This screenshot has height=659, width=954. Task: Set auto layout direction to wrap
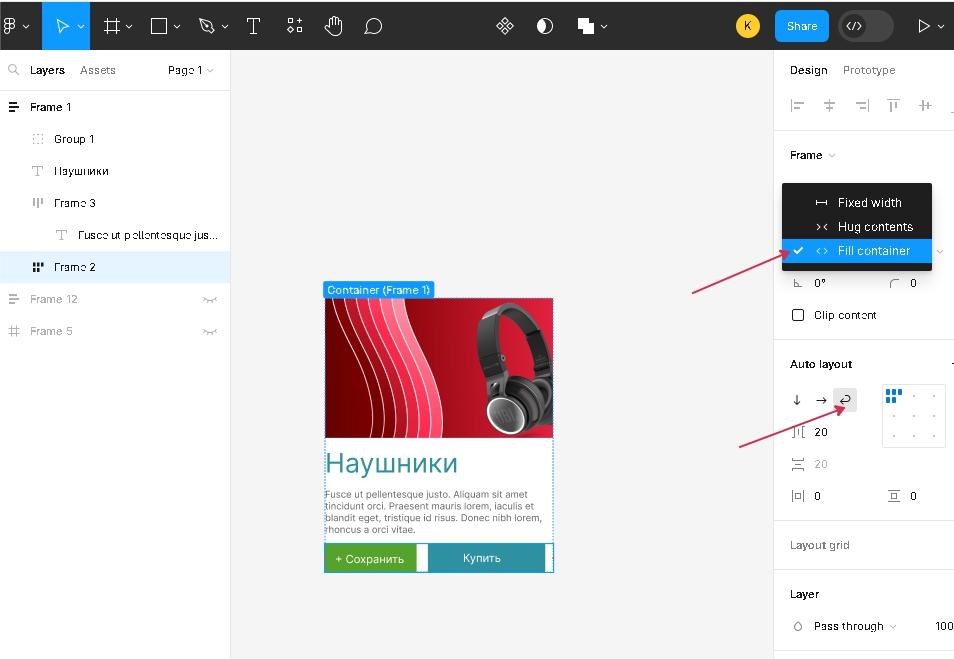(x=845, y=400)
